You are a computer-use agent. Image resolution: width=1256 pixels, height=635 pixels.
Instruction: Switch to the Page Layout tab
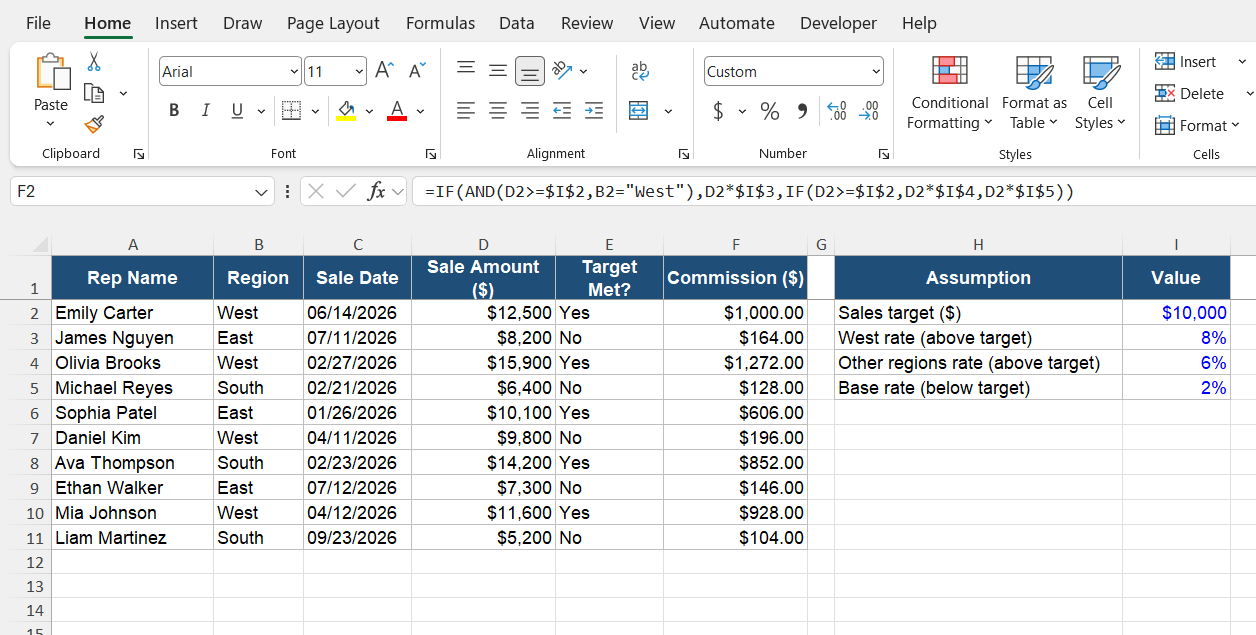pyautogui.click(x=333, y=22)
